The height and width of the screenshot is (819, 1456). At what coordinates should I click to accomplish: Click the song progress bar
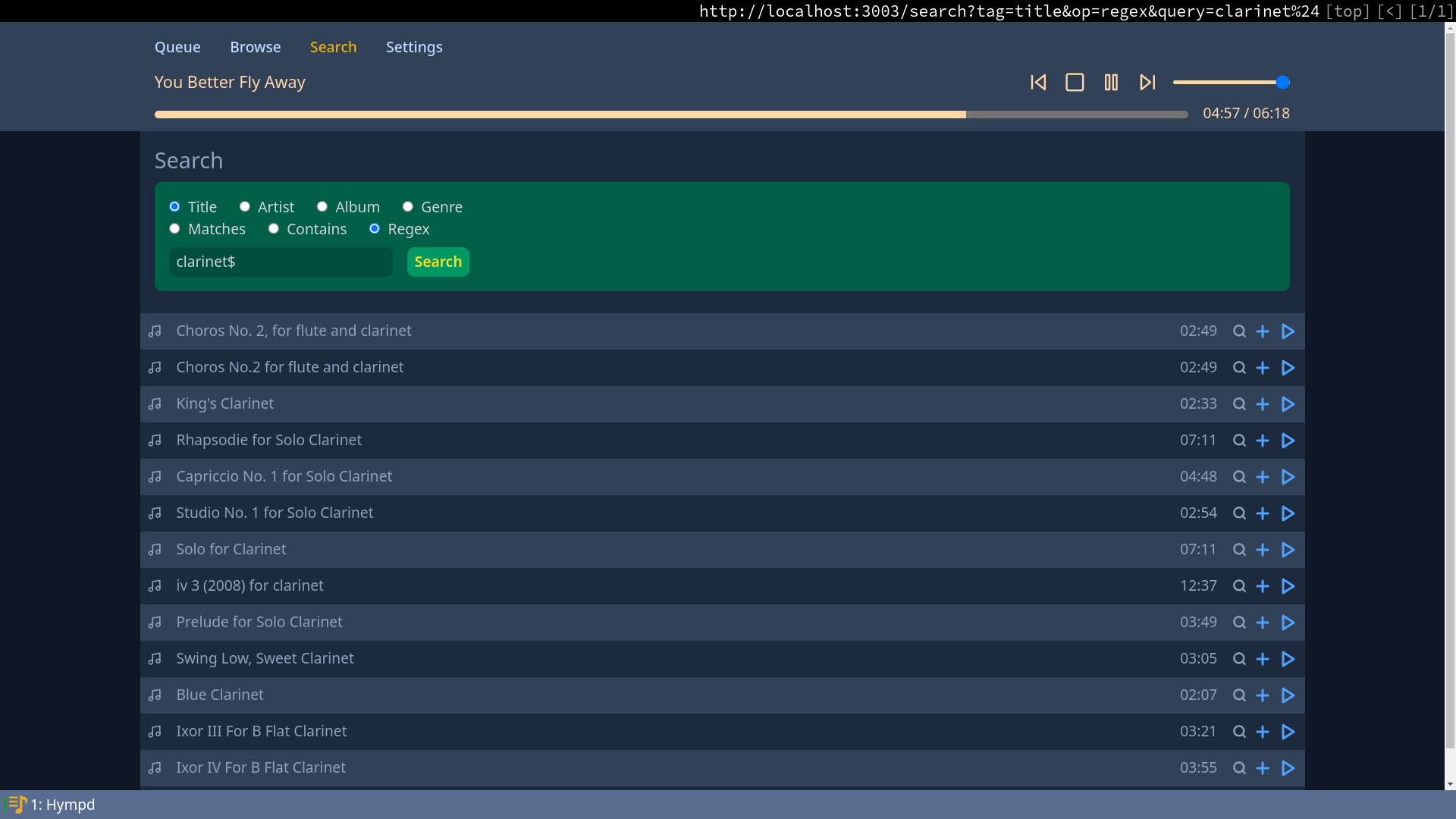tap(670, 115)
